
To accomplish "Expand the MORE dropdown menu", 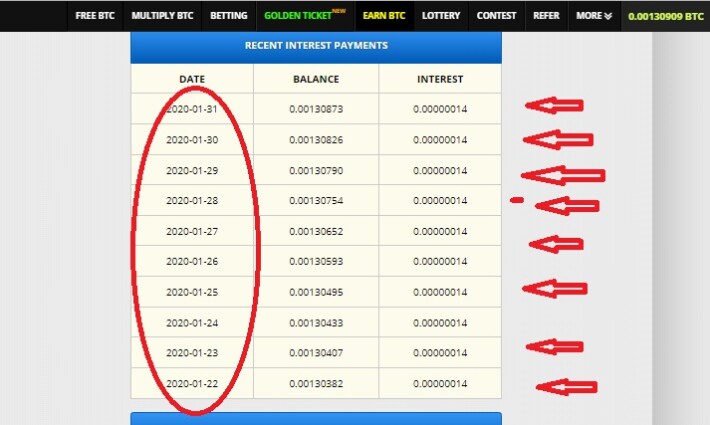I will pos(594,16).
